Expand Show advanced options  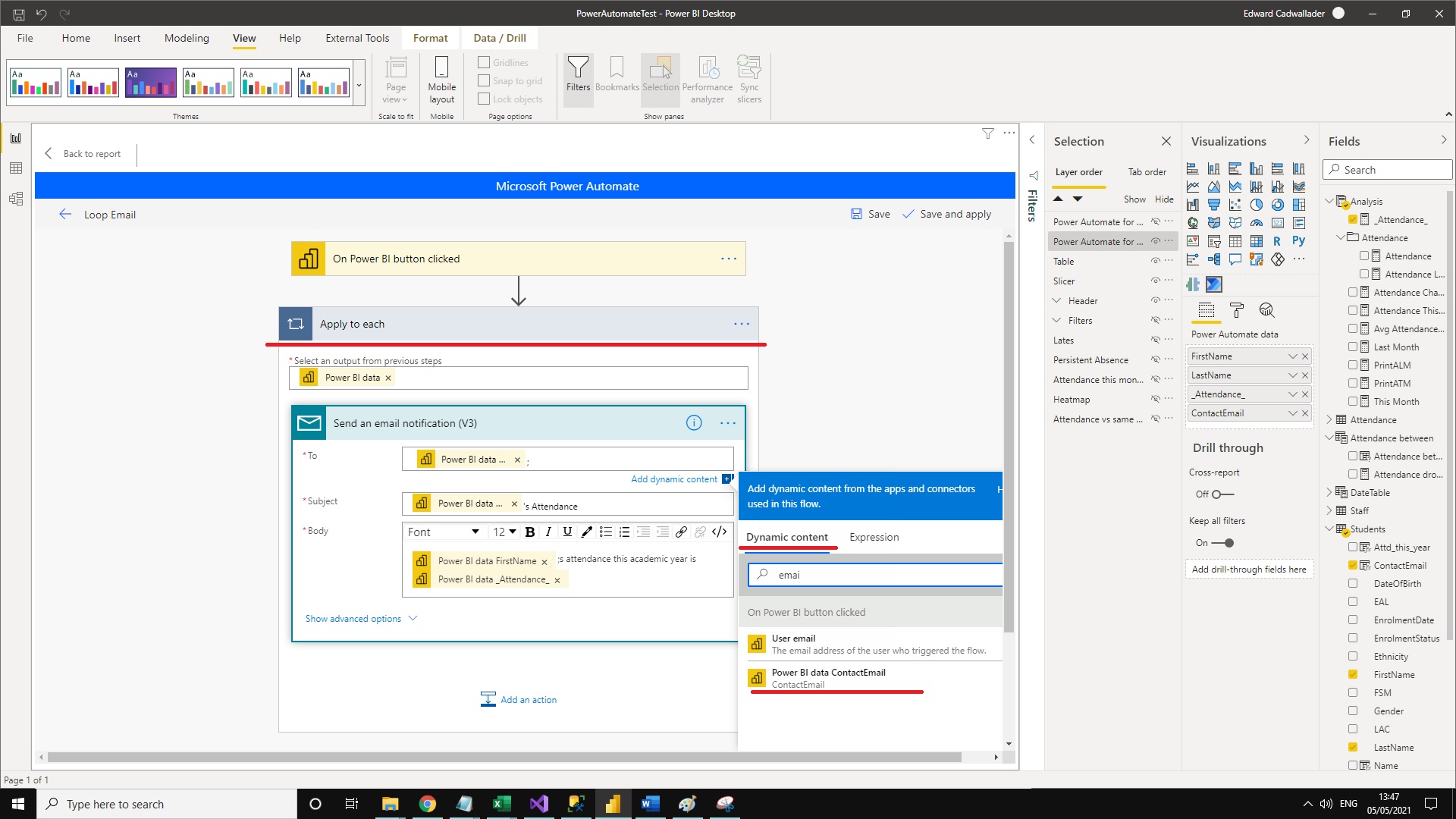tap(361, 619)
